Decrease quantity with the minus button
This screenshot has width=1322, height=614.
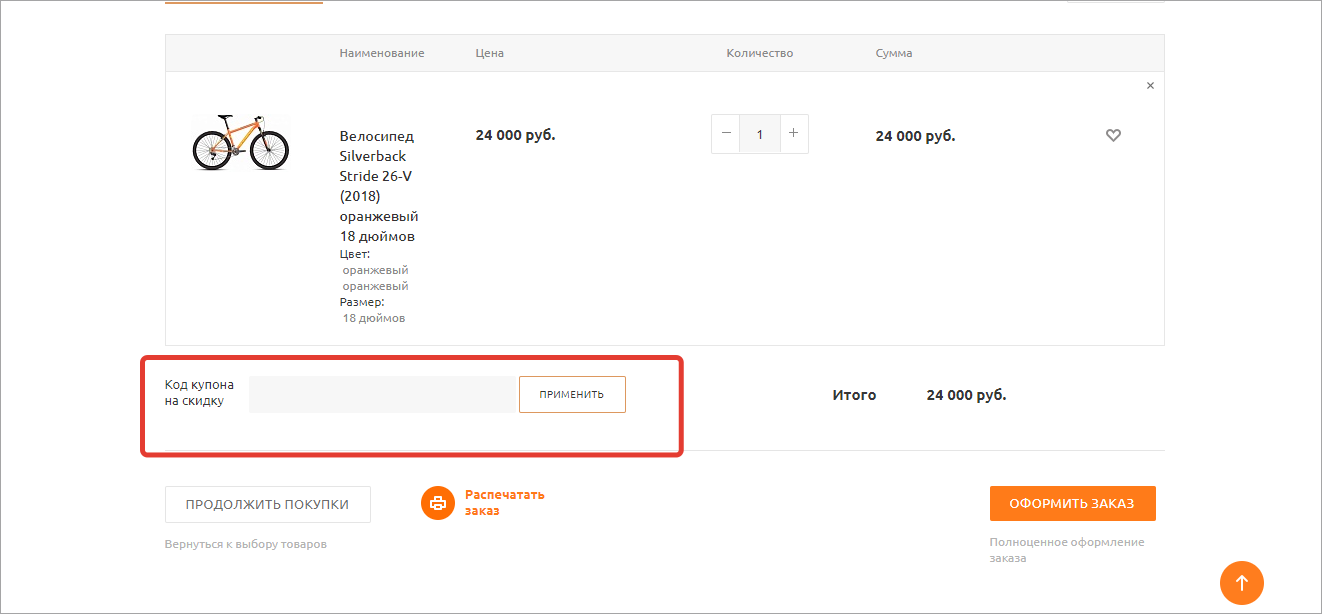[726, 133]
